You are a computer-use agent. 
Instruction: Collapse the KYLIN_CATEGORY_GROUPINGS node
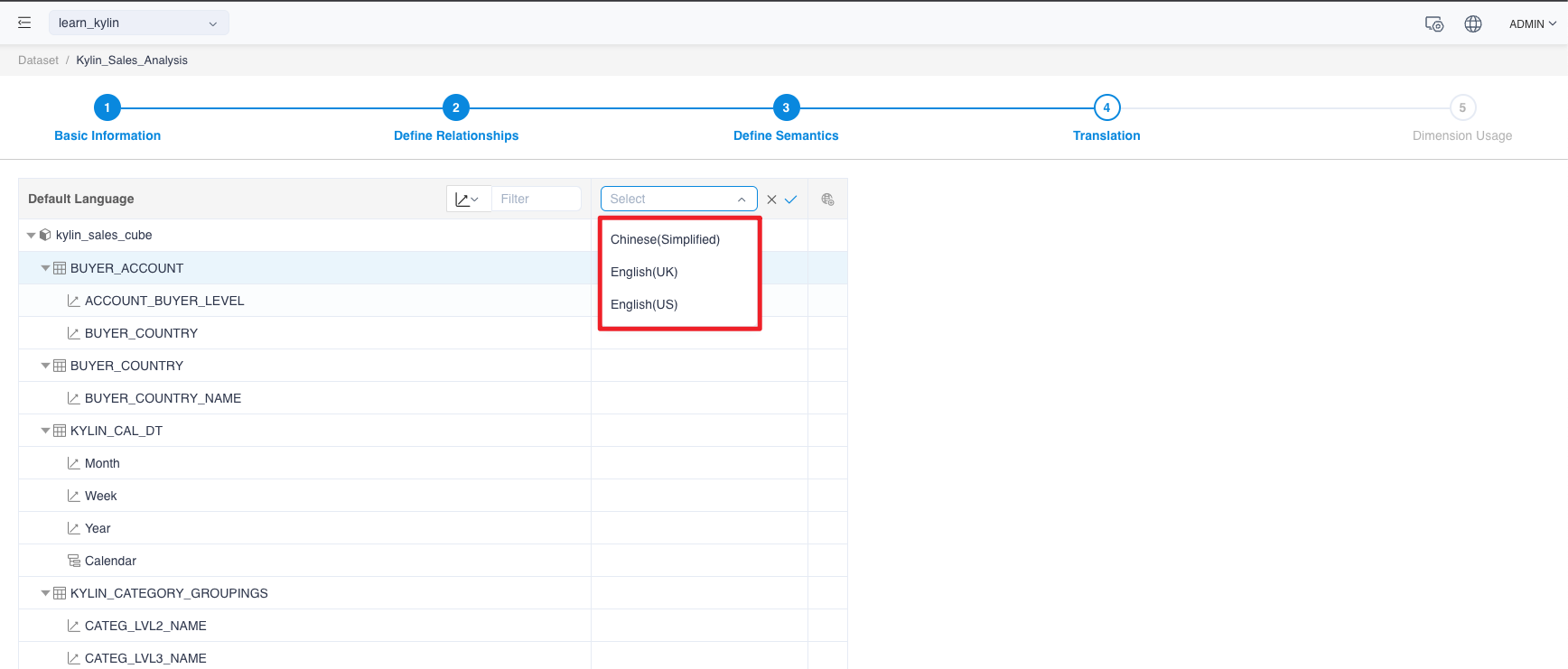(x=45, y=593)
